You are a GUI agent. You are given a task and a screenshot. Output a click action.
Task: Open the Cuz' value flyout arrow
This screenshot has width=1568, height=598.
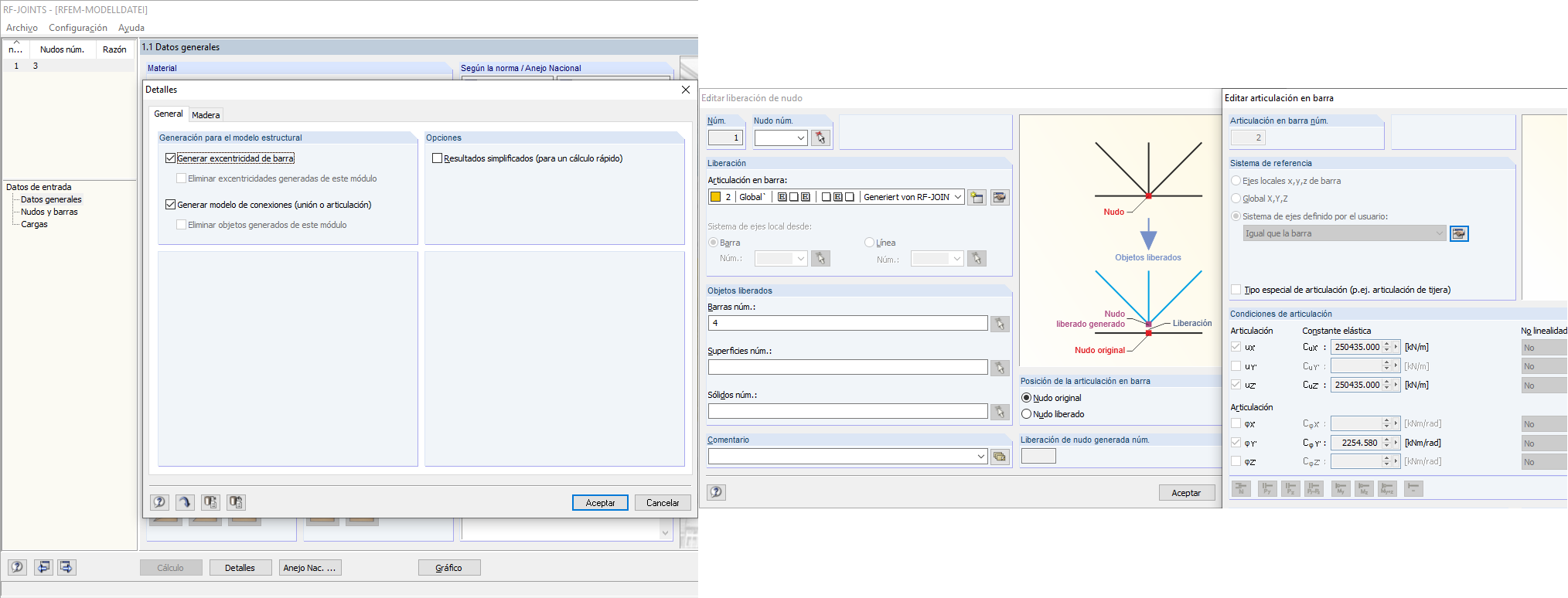1396,385
